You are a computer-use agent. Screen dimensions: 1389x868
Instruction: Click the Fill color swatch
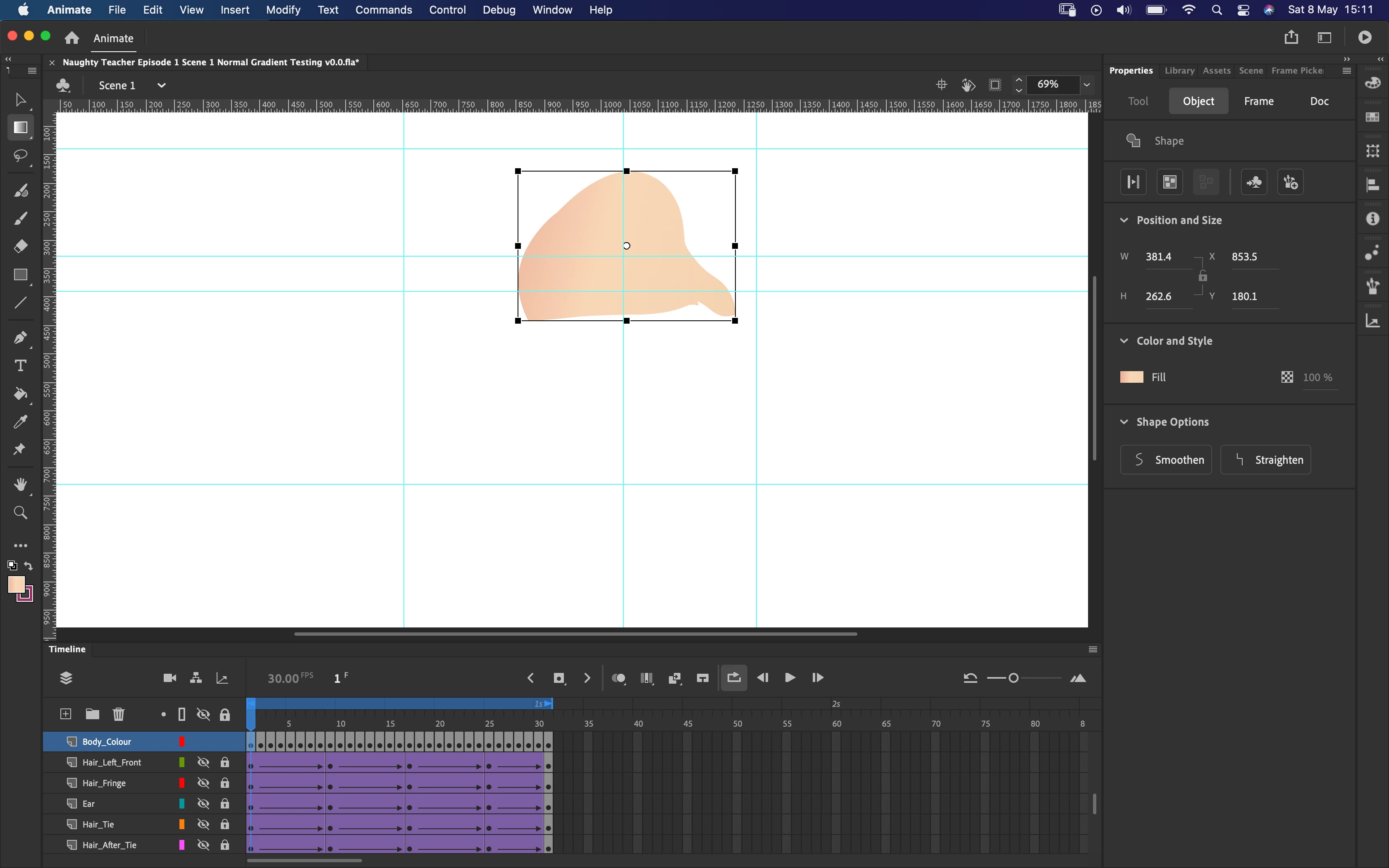click(x=1132, y=377)
